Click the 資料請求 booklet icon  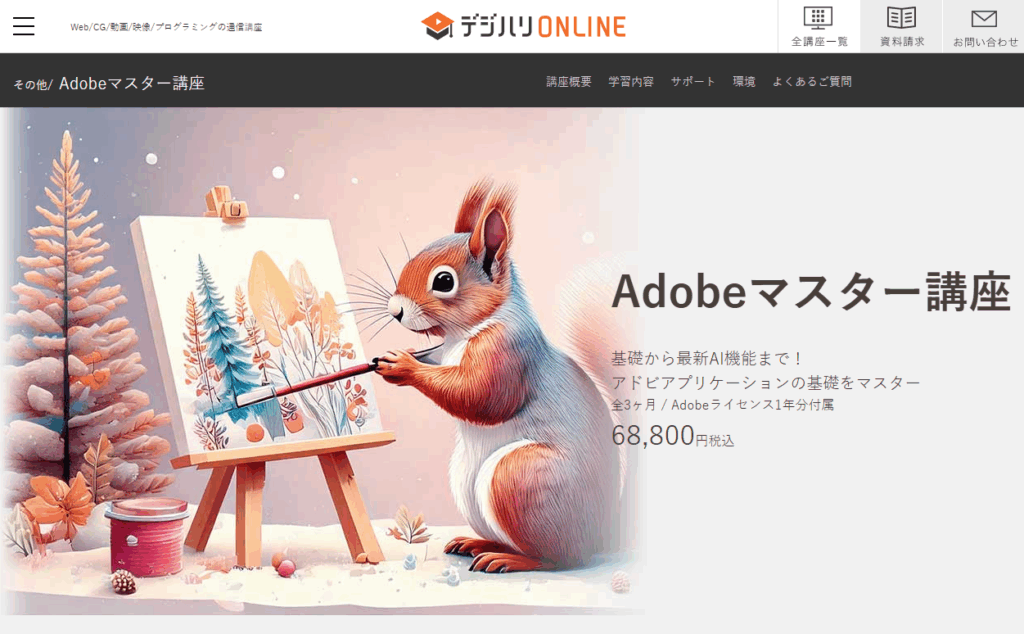tap(901, 18)
